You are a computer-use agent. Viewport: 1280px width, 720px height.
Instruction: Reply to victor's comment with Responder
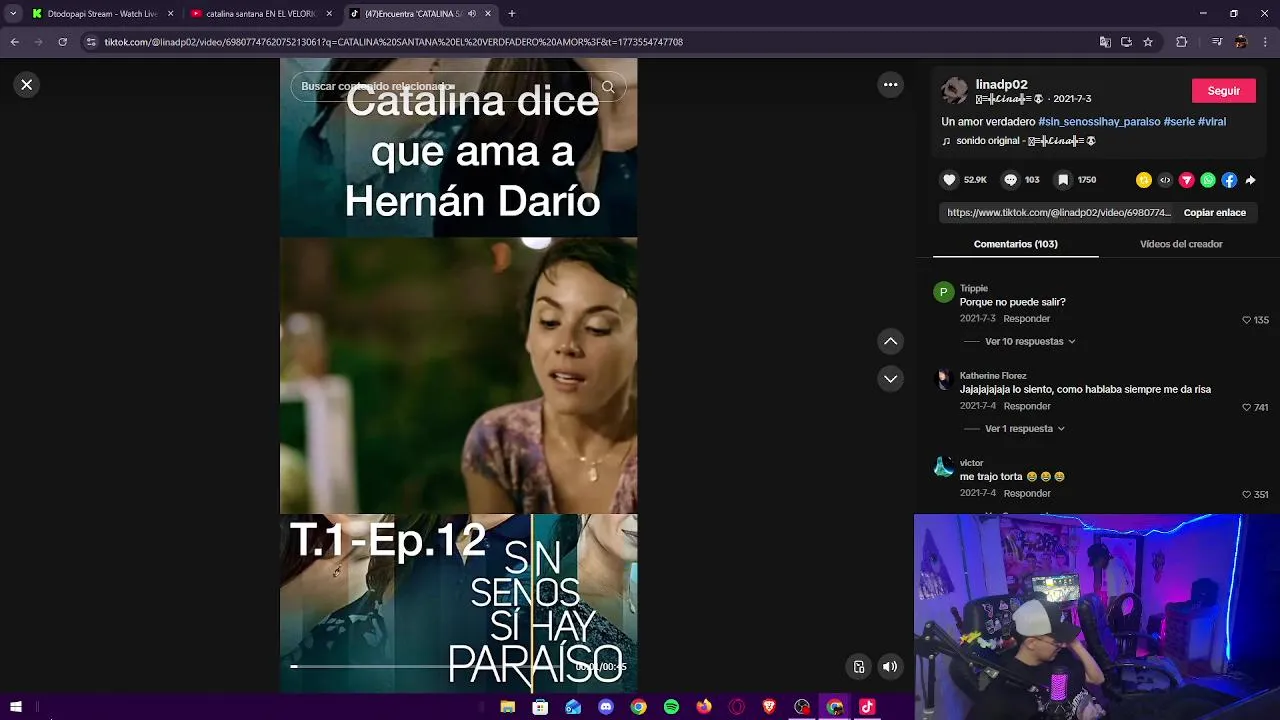tap(1027, 494)
